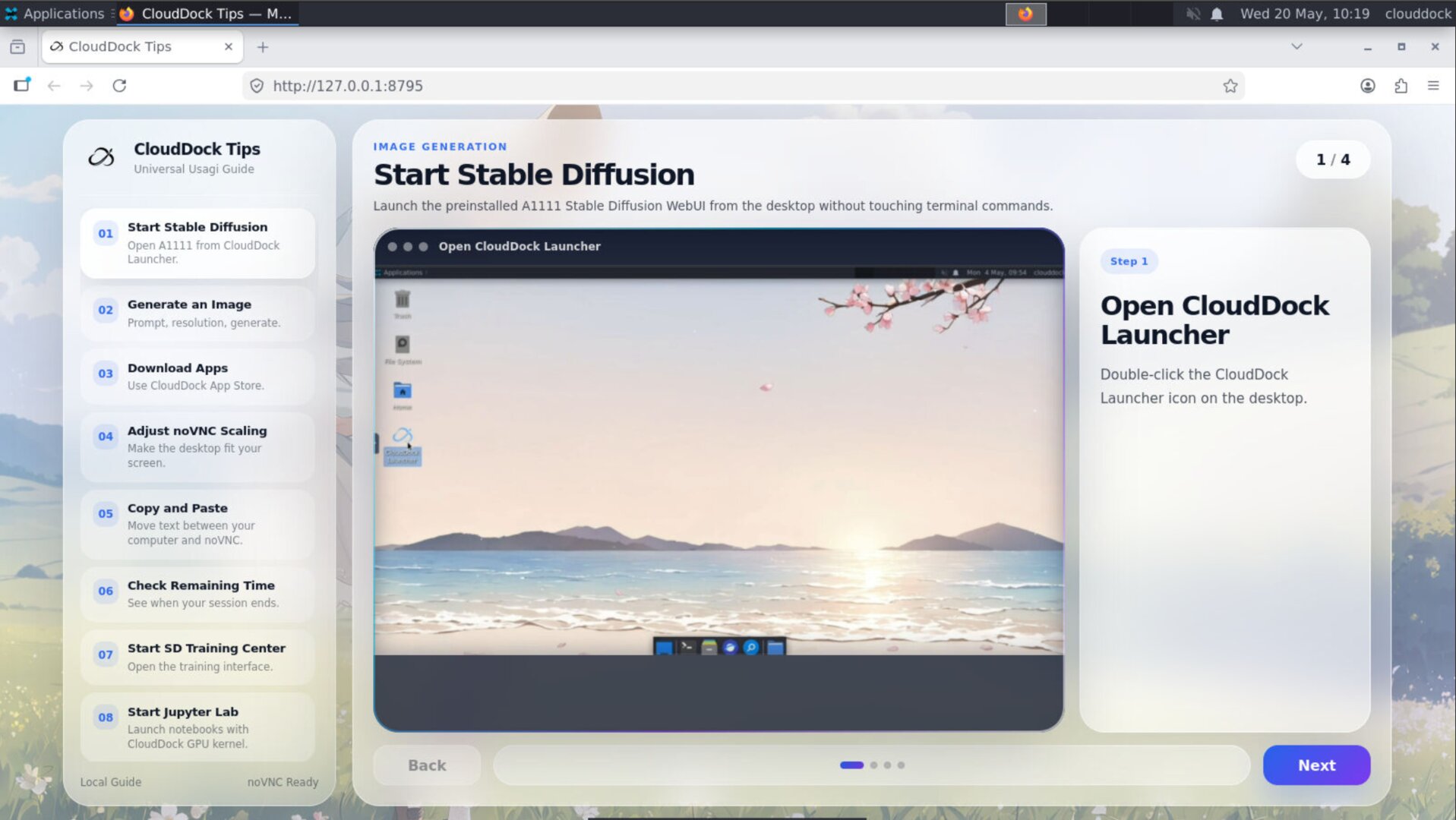This screenshot has width=1456, height=820.
Task: Select guide 03 Download Apps
Action: pos(197,377)
